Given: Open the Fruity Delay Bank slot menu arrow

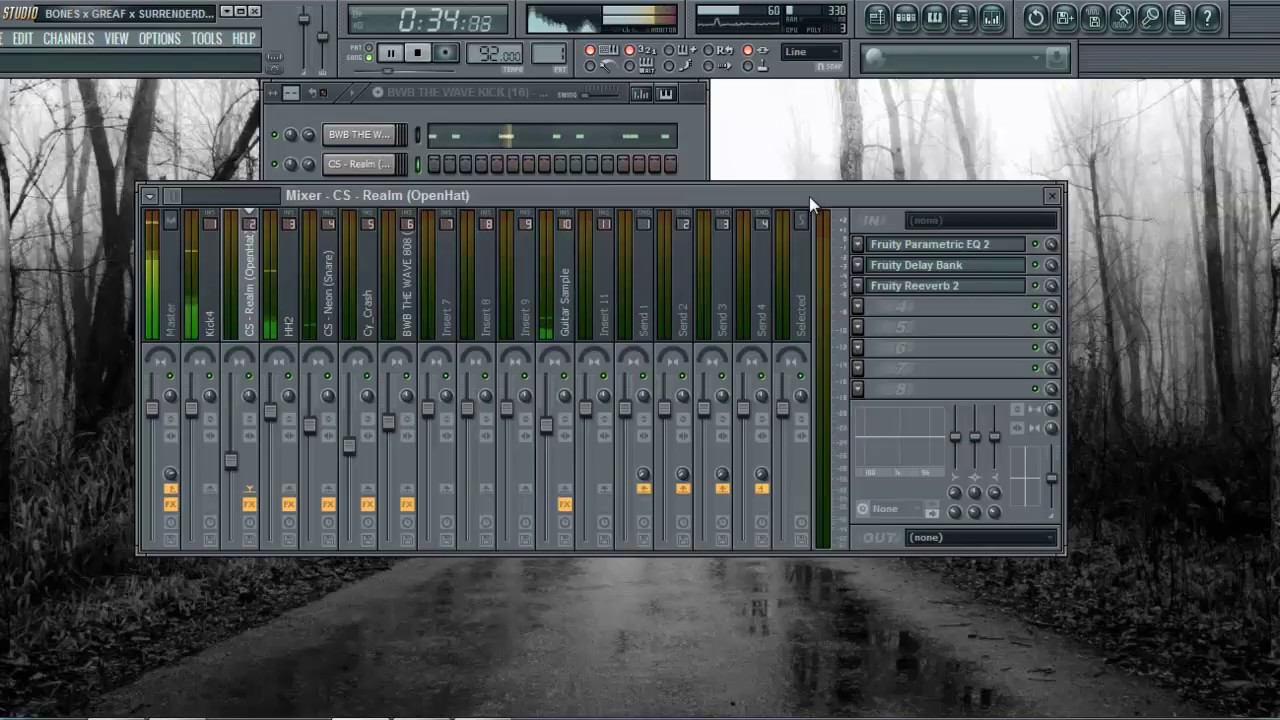Looking at the screenshot, I should click(x=858, y=265).
